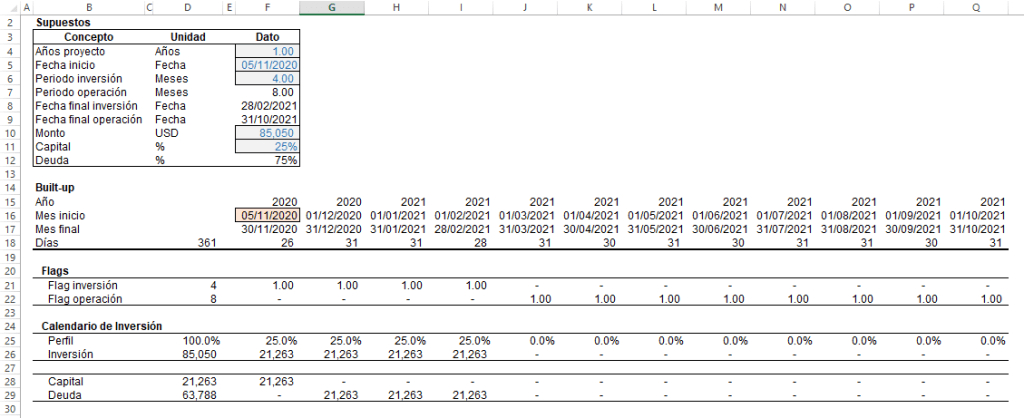Viewport: 1024px width, 418px height.
Task: Click the Built-up section heading
Action: click(55, 187)
